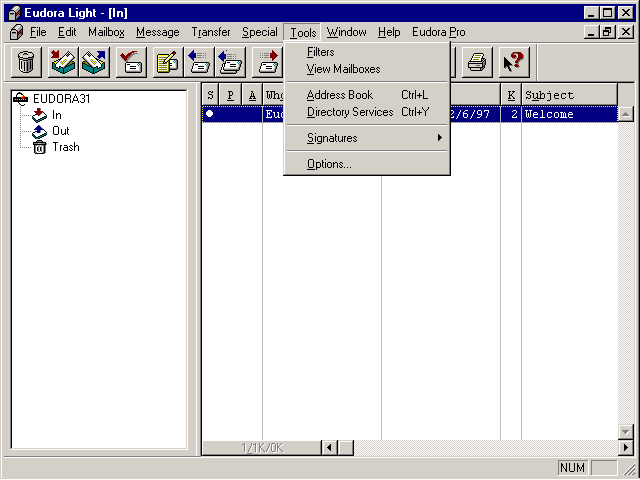Click the Forward toolbar icon
This screenshot has width=640, height=480.
[267, 62]
